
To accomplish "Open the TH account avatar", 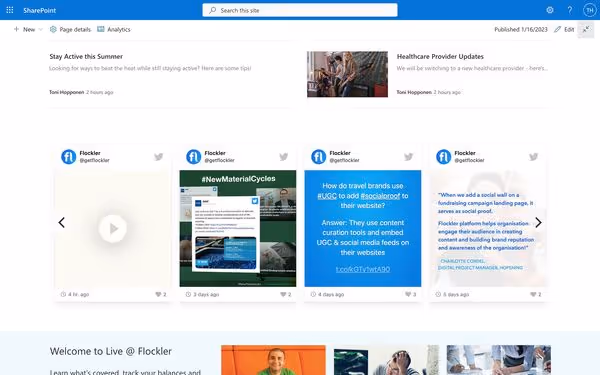I will 590,10.
